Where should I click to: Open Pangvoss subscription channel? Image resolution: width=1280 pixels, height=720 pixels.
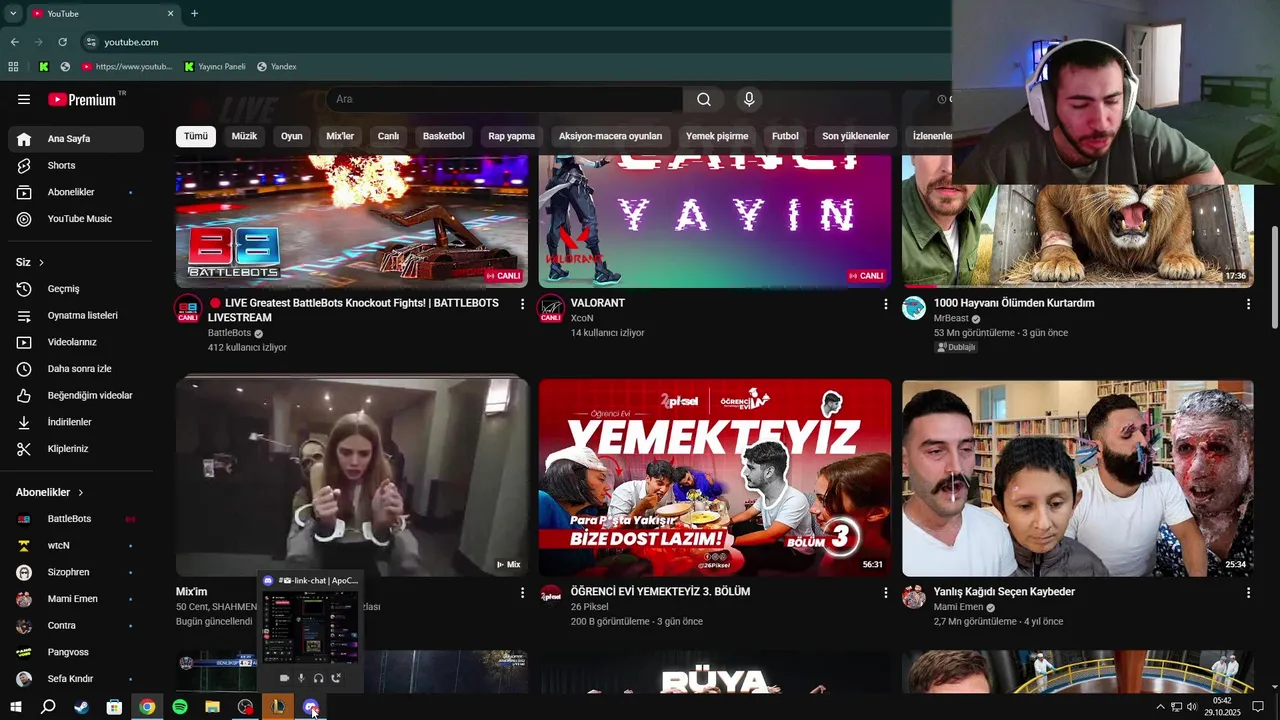[x=76, y=652]
